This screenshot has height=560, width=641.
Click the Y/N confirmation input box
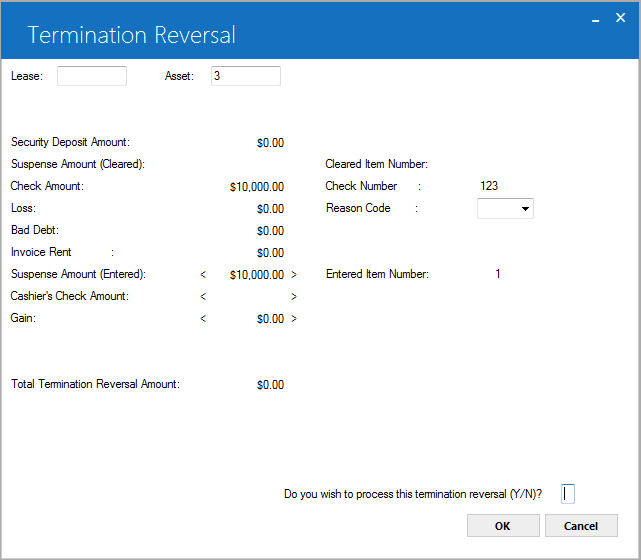[568, 494]
